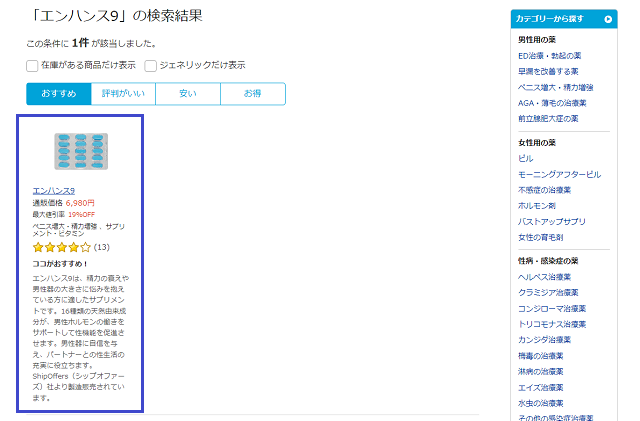This screenshot has width=640, height=421.
Task: Open 前立腺肥大症の薬 category
Action: tap(548, 119)
